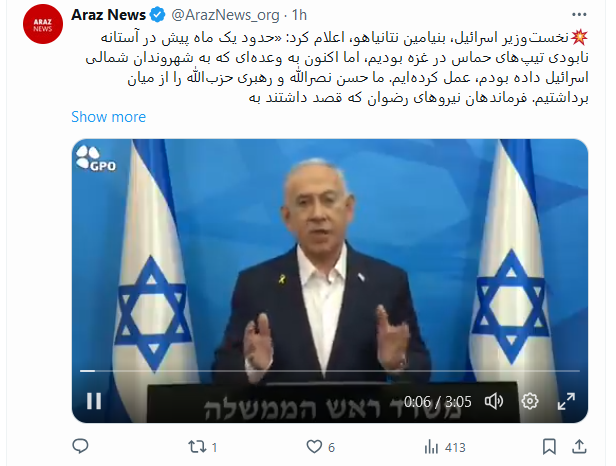Open the Araz News profile avatar

click(x=43, y=24)
